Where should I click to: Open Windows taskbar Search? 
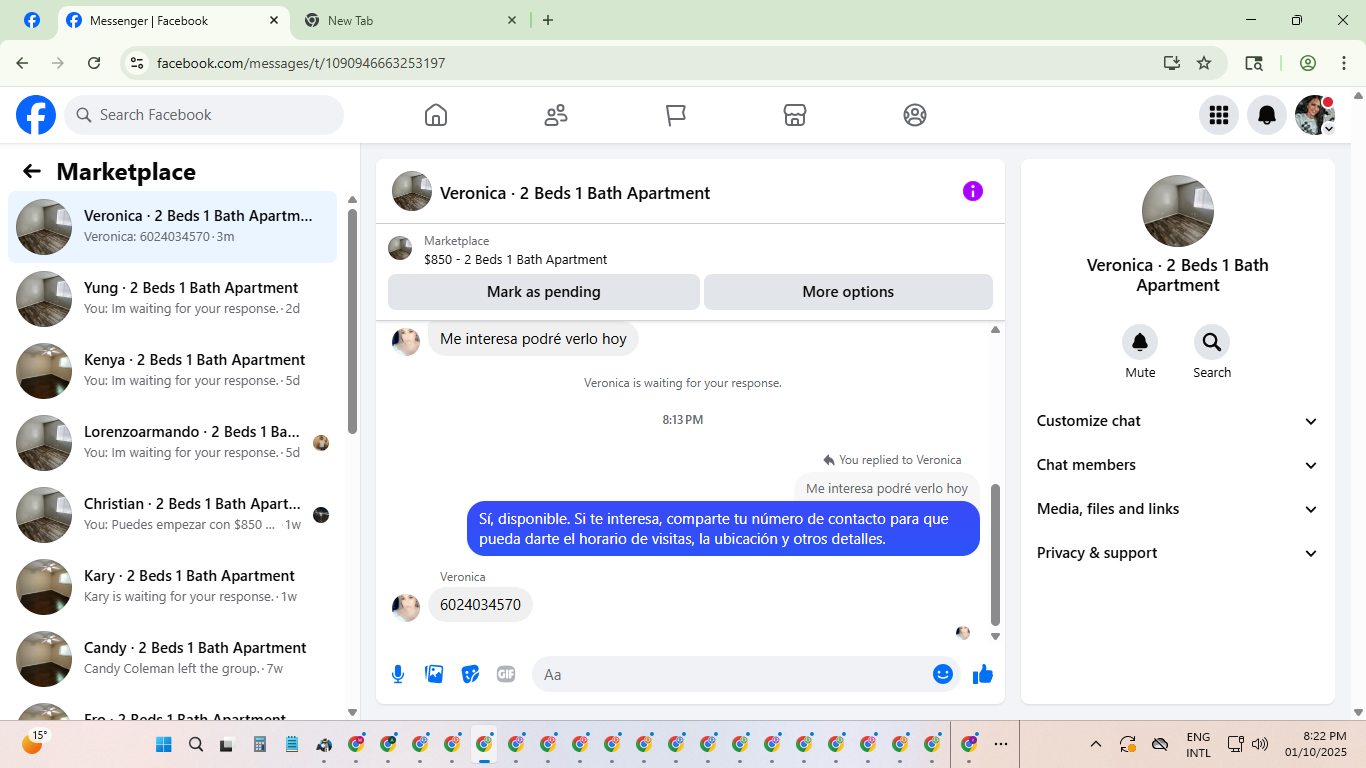pos(196,744)
